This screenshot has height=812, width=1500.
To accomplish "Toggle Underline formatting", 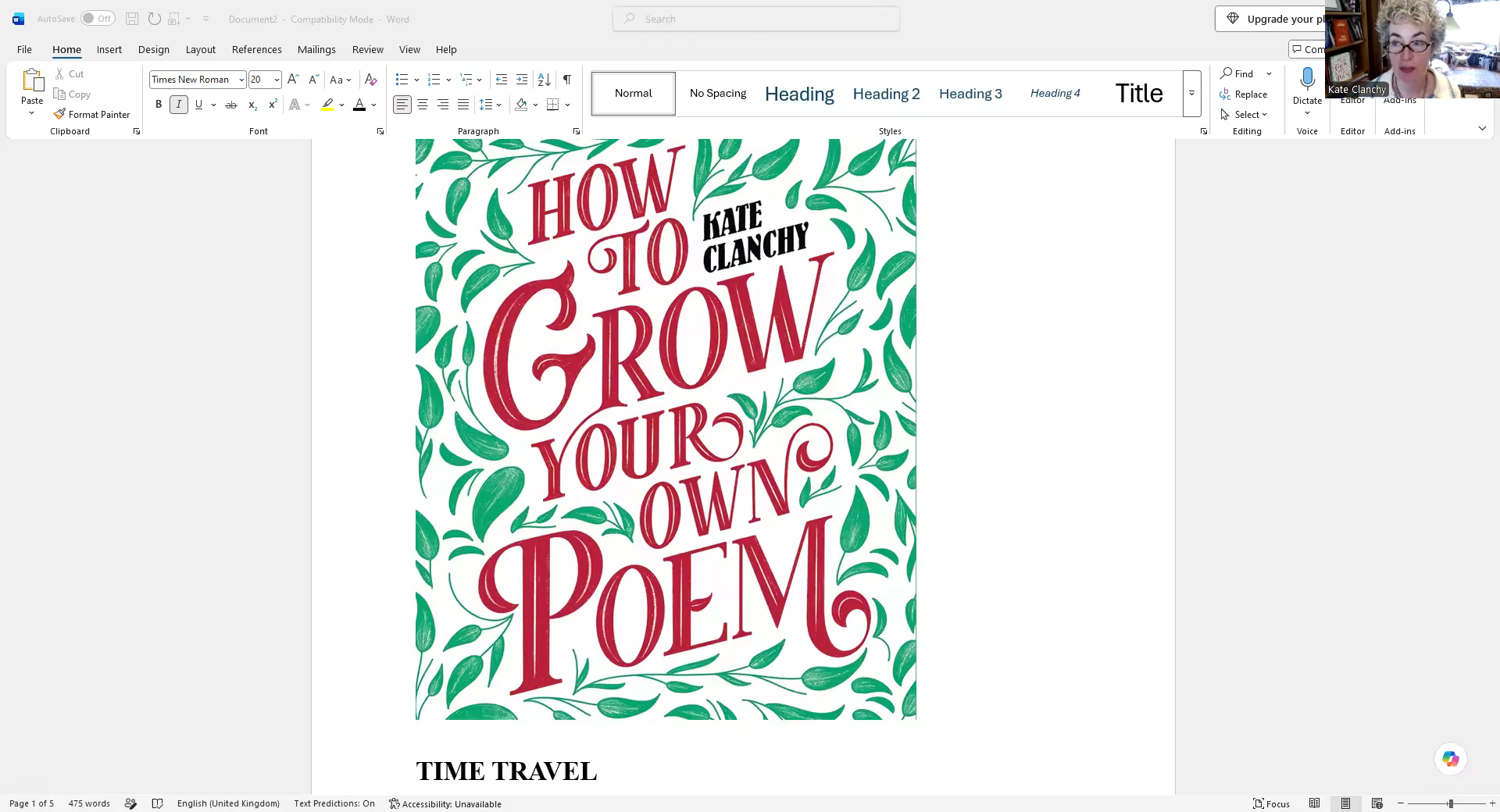I will point(199,105).
